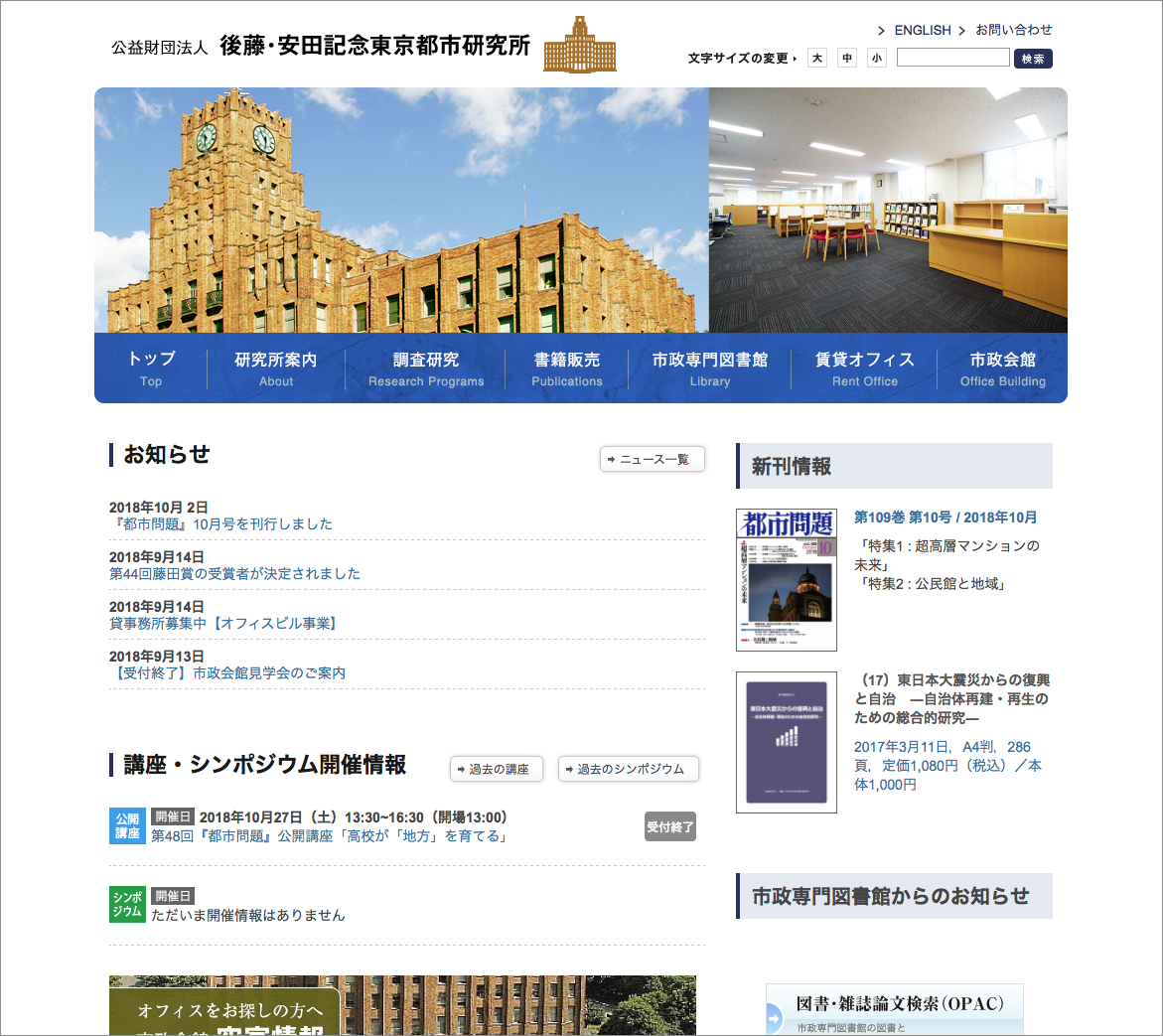
Task: Open the 市政専門図書館 Library menu item
Action: (x=709, y=369)
